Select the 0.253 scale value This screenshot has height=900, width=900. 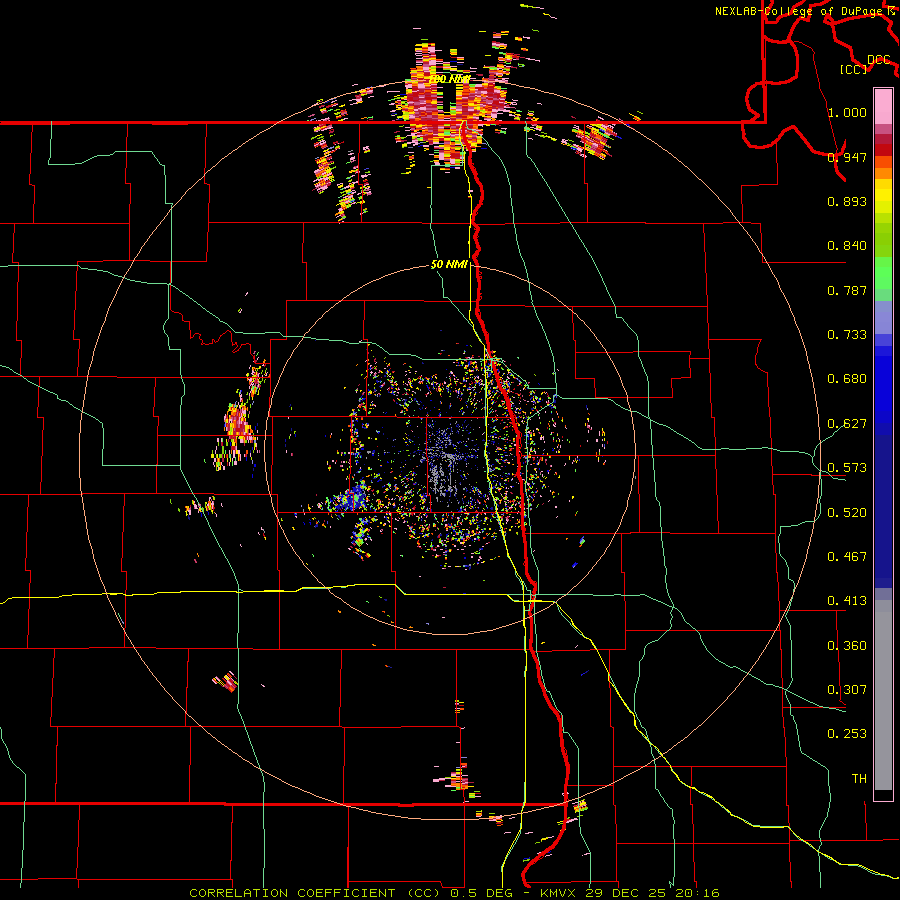pos(847,734)
